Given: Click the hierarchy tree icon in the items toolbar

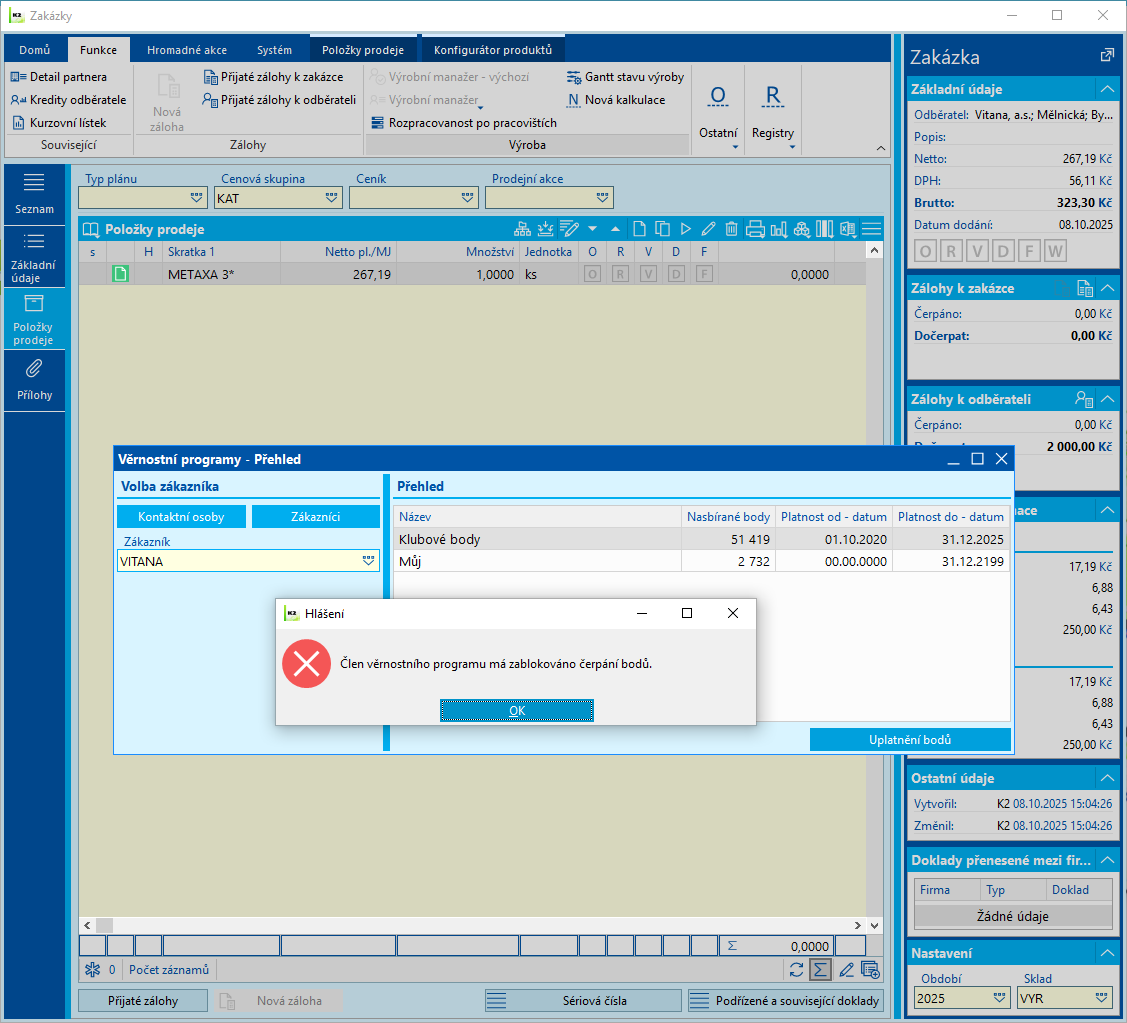Looking at the screenshot, I should pos(523,229).
